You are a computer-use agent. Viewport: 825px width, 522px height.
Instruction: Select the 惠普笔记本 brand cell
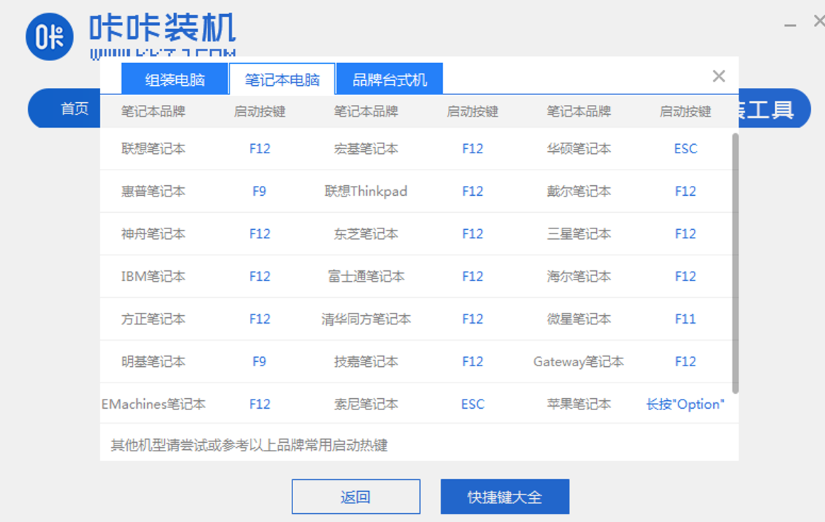(x=153, y=191)
